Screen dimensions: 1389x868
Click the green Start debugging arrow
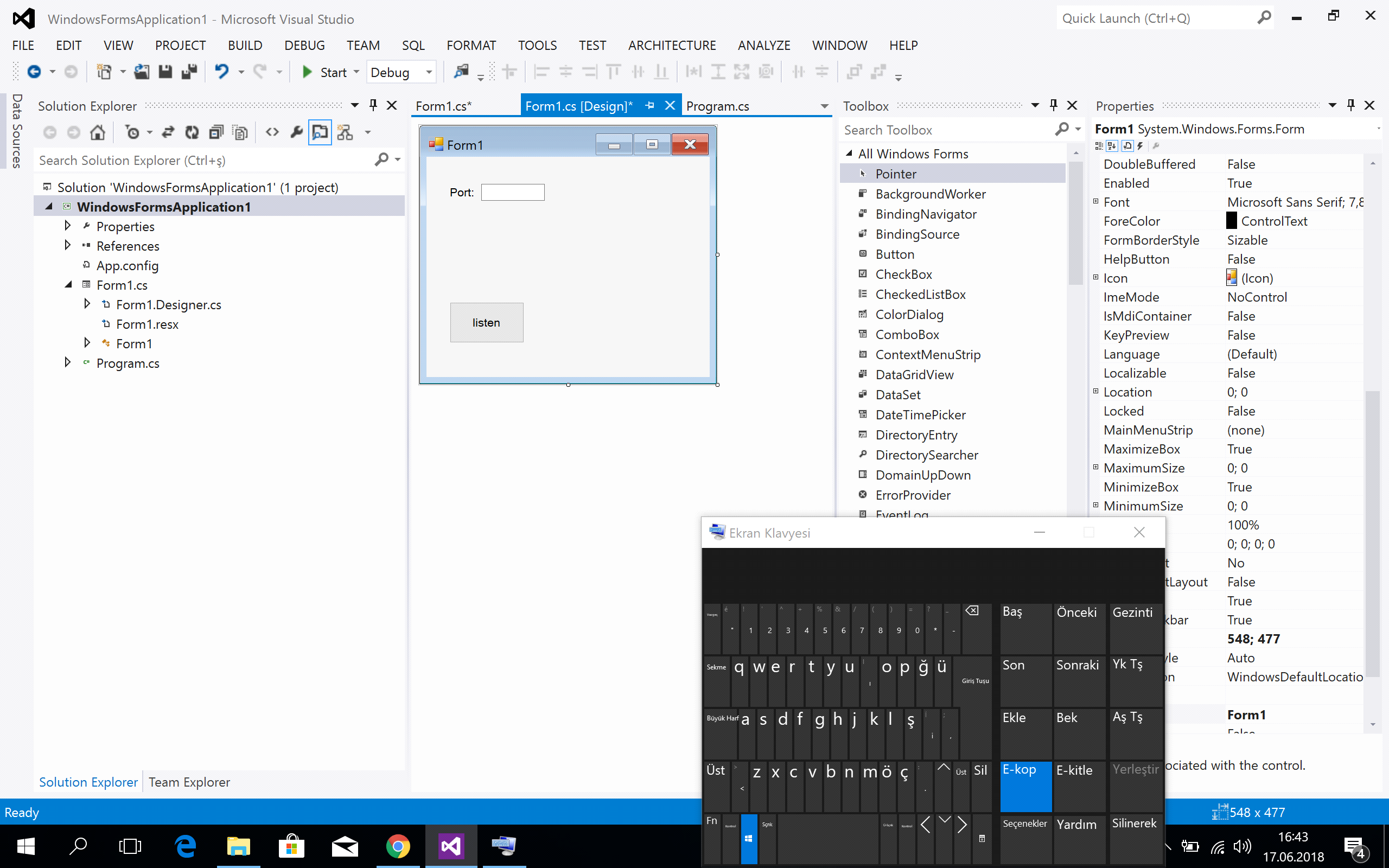click(x=307, y=72)
